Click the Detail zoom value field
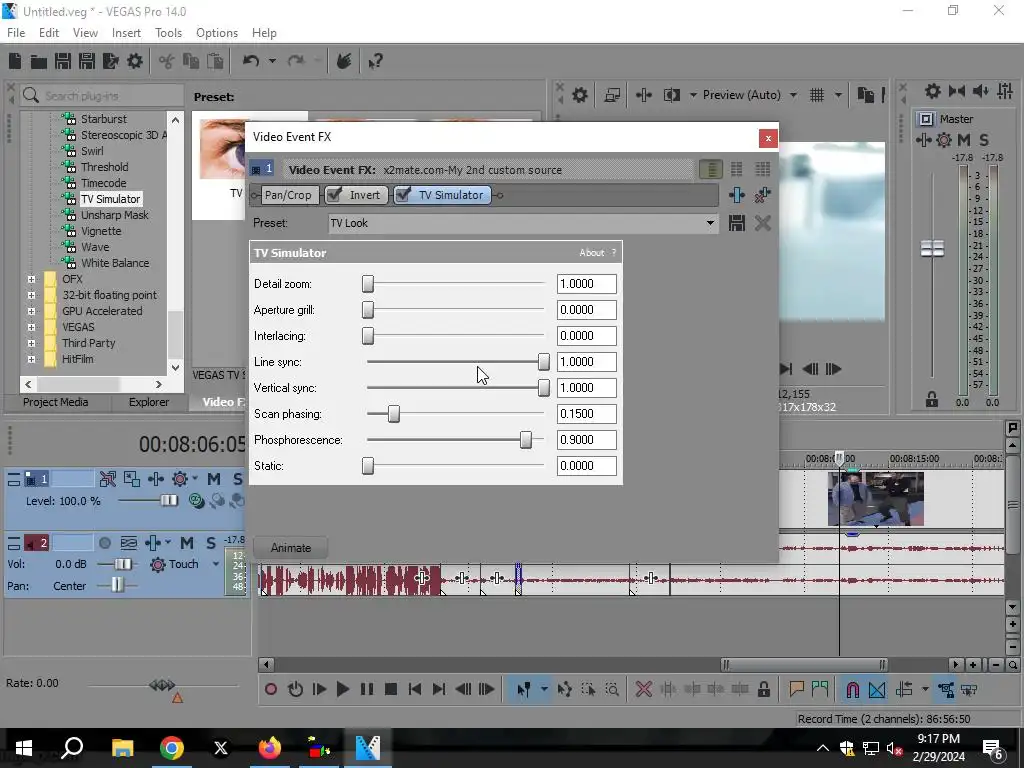Image resolution: width=1024 pixels, height=768 pixels. pos(586,284)
